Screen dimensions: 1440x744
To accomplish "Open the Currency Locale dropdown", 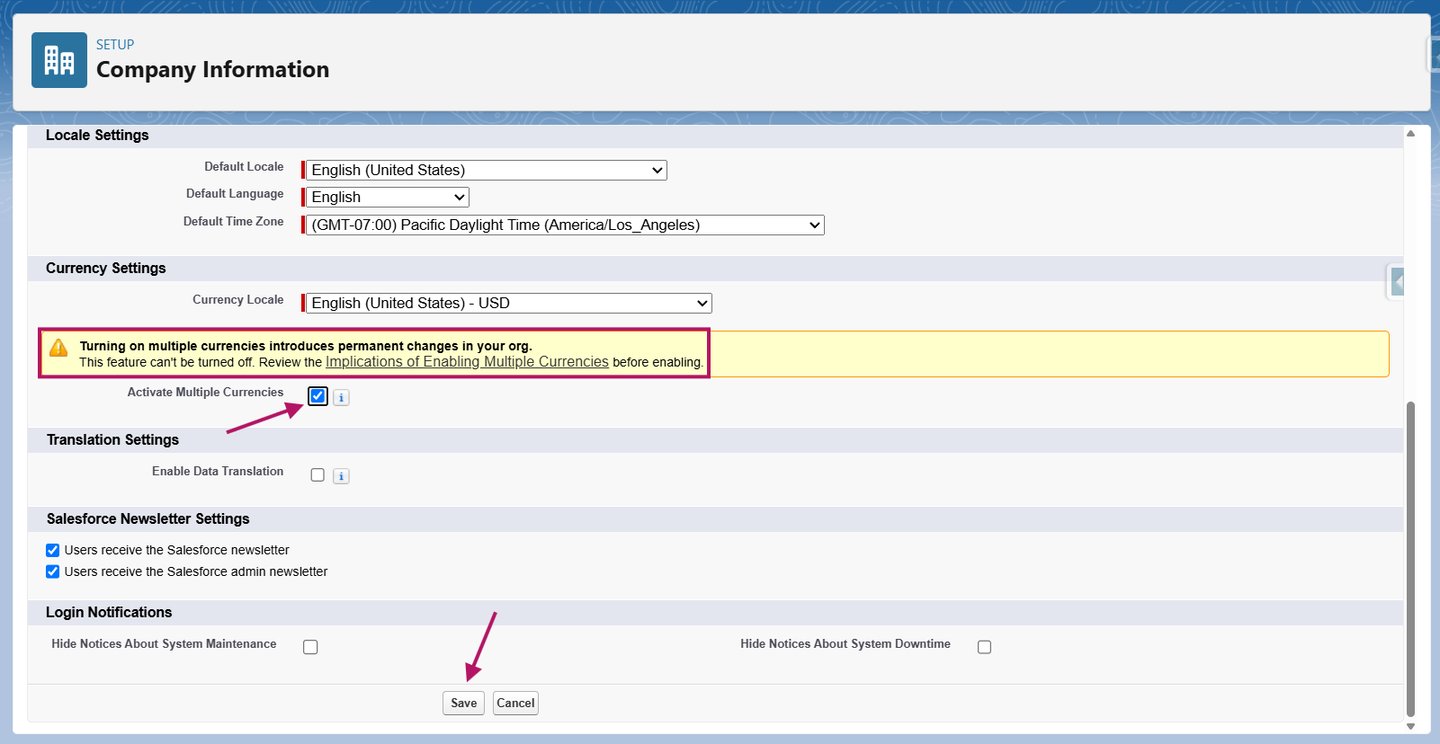I will 508,303.
